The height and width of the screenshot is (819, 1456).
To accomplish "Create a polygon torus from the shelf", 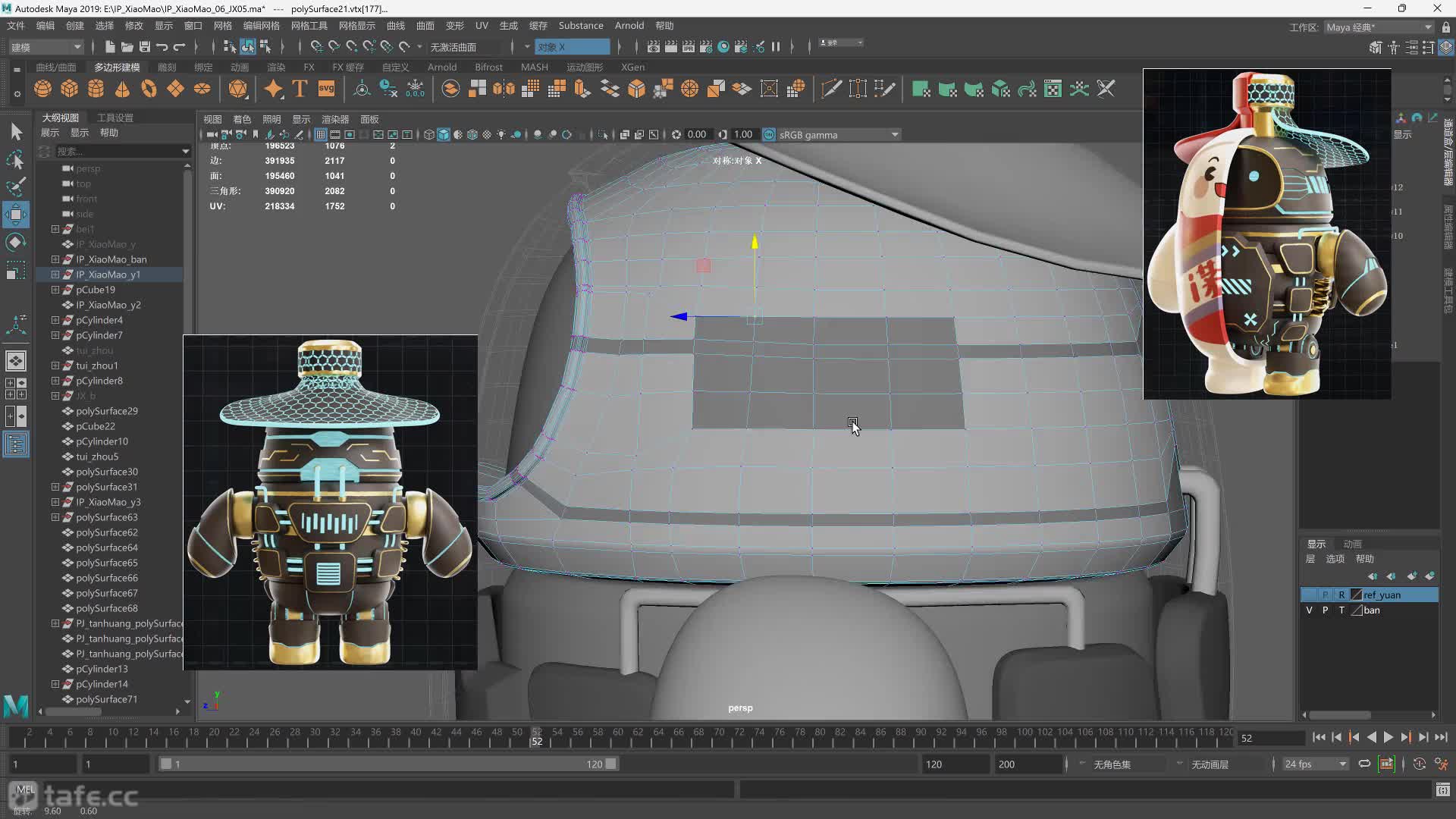I will (x=149, y=89).
